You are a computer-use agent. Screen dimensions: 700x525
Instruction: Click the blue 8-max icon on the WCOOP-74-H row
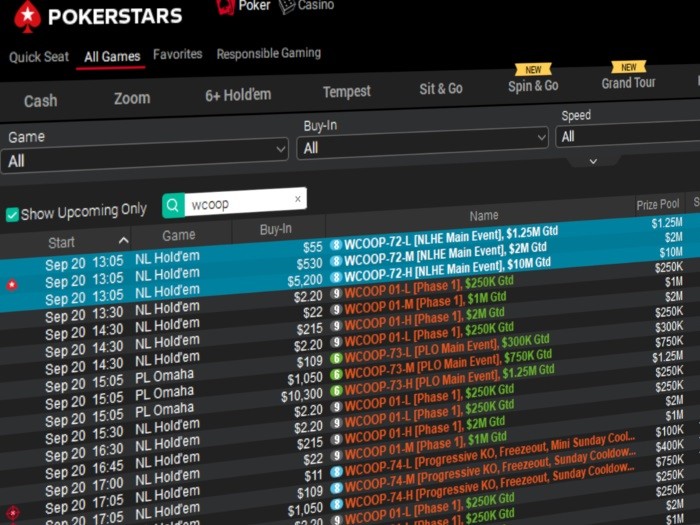click(x=336, y=504)
